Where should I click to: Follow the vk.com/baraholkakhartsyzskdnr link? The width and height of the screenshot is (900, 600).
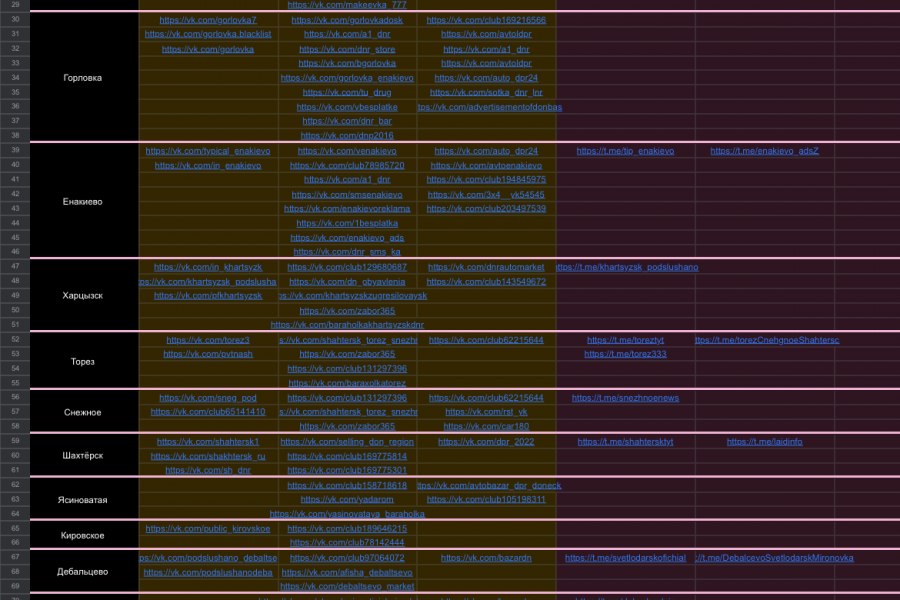(347, 325)
